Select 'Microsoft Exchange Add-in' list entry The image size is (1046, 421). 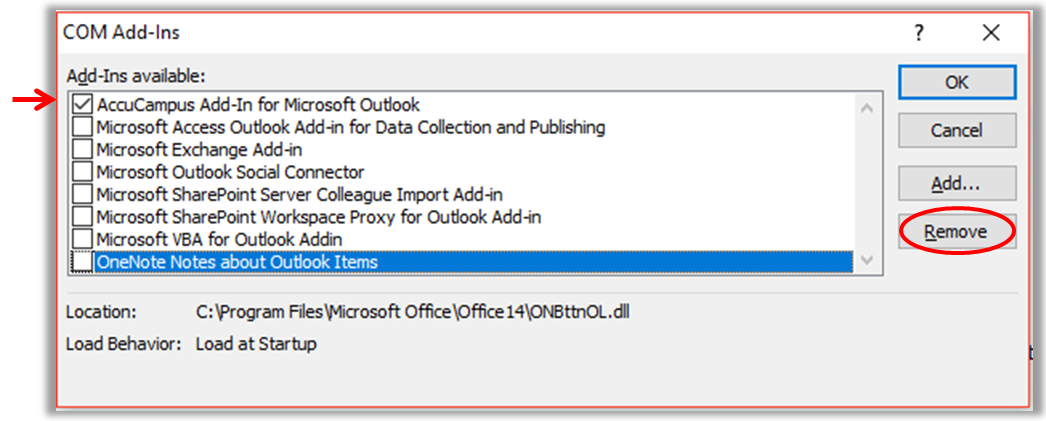click(199, 149)
